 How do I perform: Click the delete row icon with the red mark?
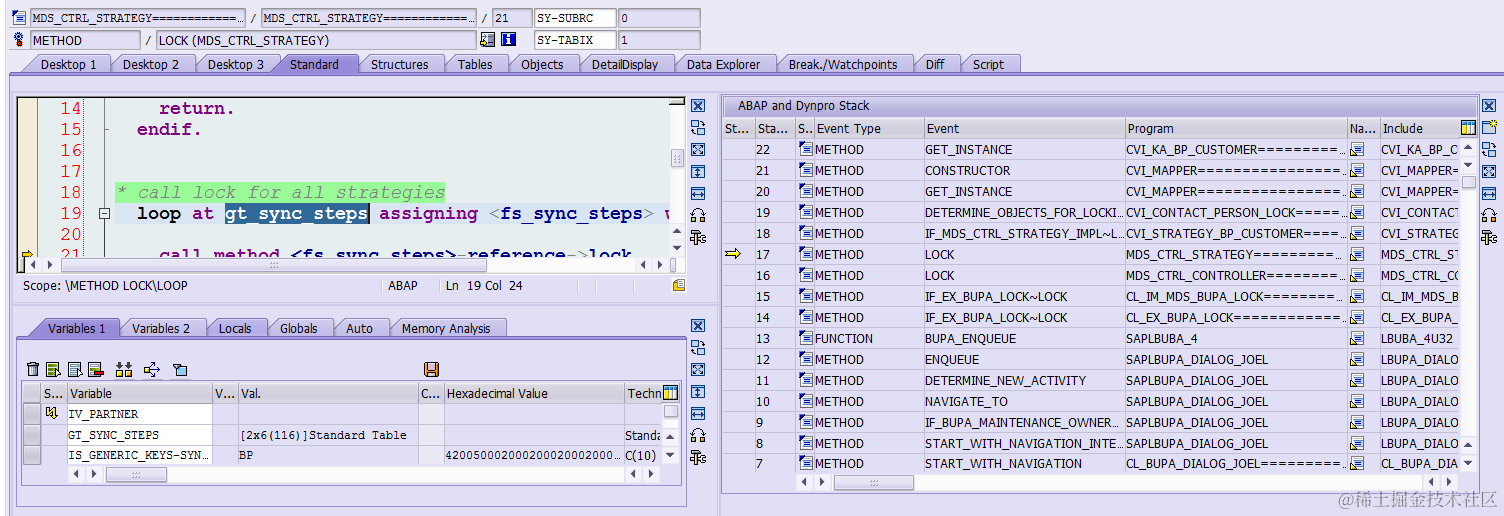(96, 370)
